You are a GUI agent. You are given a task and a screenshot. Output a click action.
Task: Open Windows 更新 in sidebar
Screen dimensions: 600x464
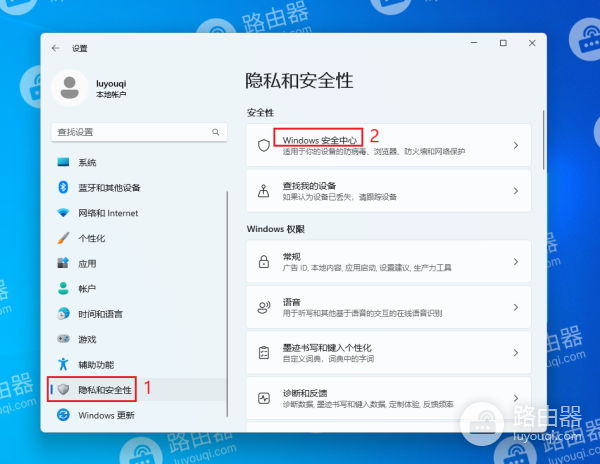pyautogui.click(x=106, y=415)
